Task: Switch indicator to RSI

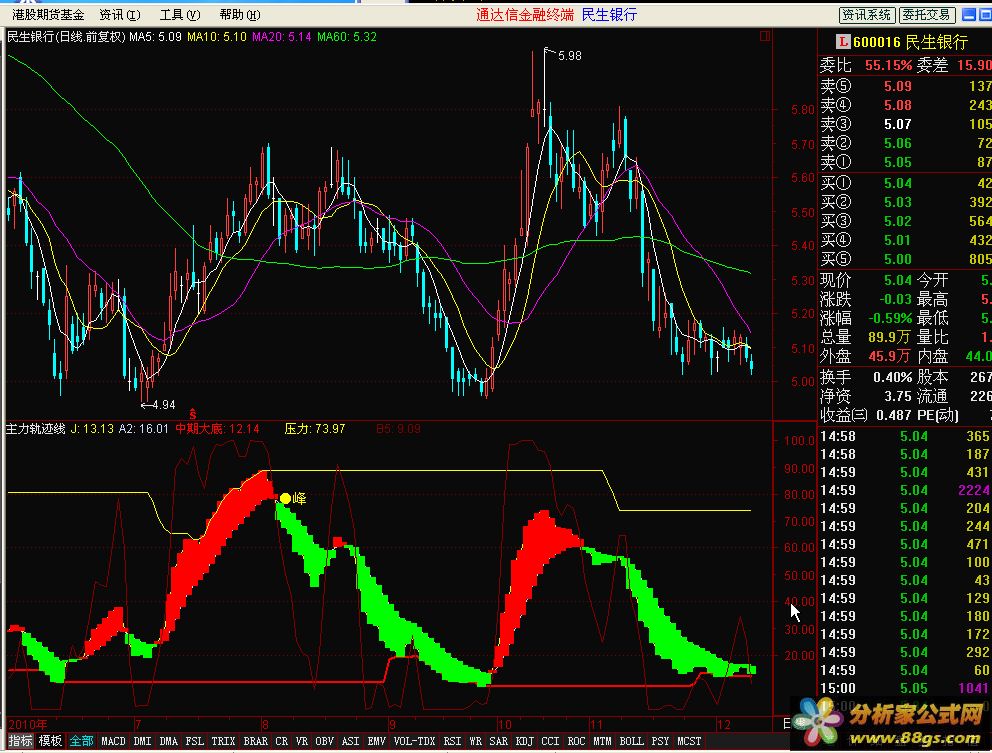Action: (452, 741)
